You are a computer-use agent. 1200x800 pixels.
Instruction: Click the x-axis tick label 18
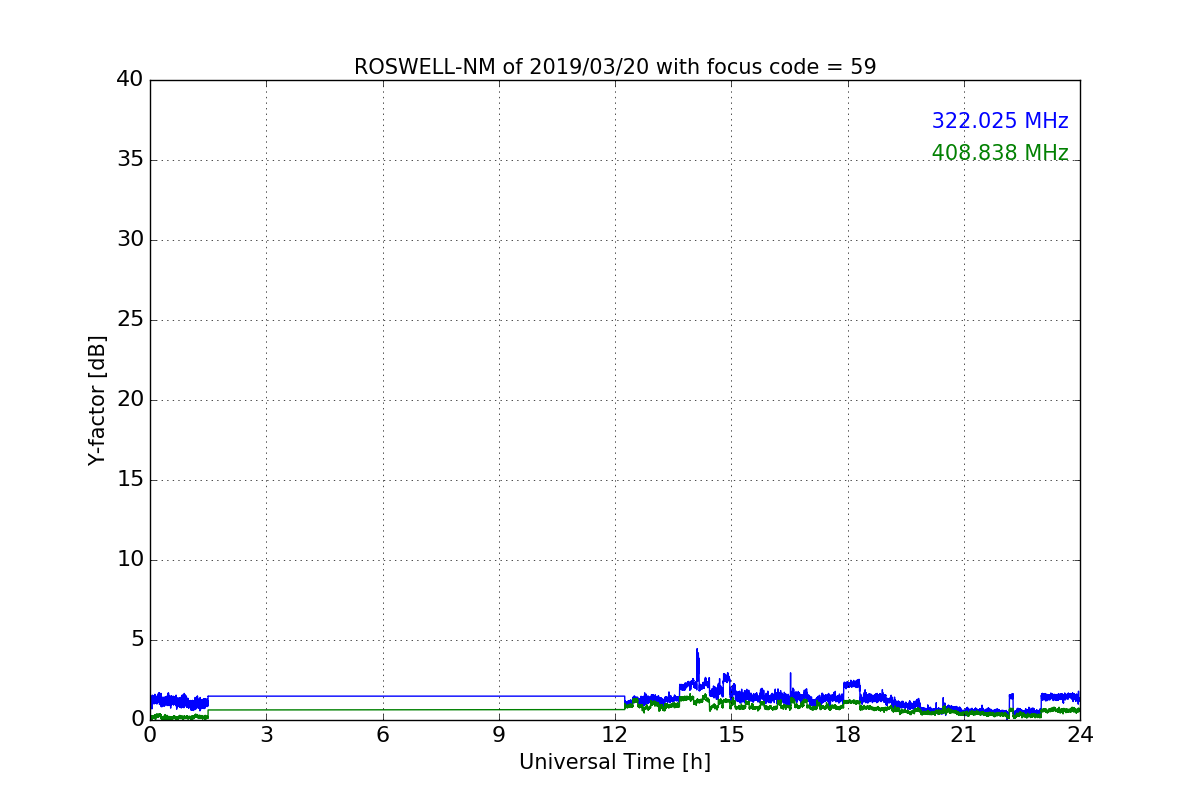(848, 735)
